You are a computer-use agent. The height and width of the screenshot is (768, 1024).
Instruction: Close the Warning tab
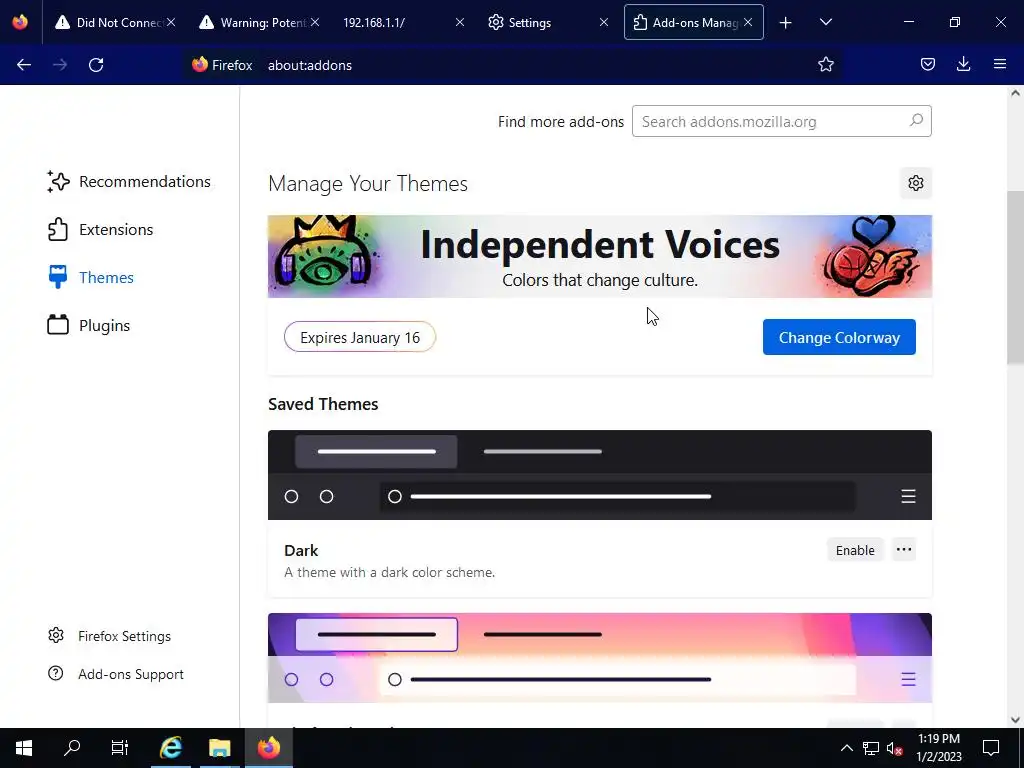(x=315, y=22)
